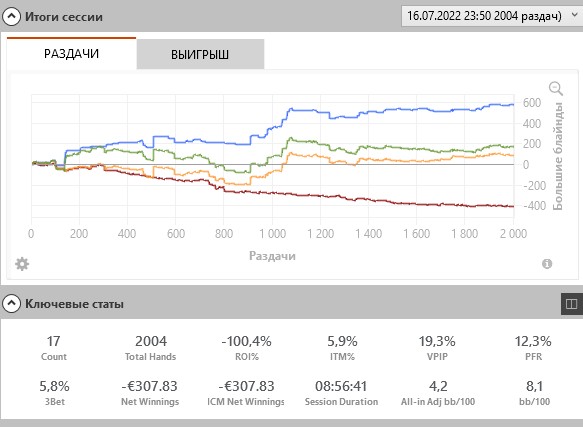
Task: Open the session date dropdown
Action: tap(492, 16)
